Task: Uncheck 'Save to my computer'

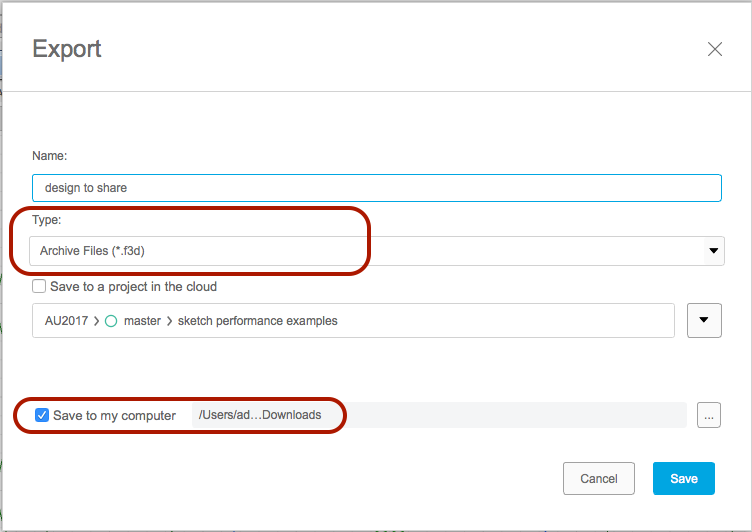Action: point(42,415)
